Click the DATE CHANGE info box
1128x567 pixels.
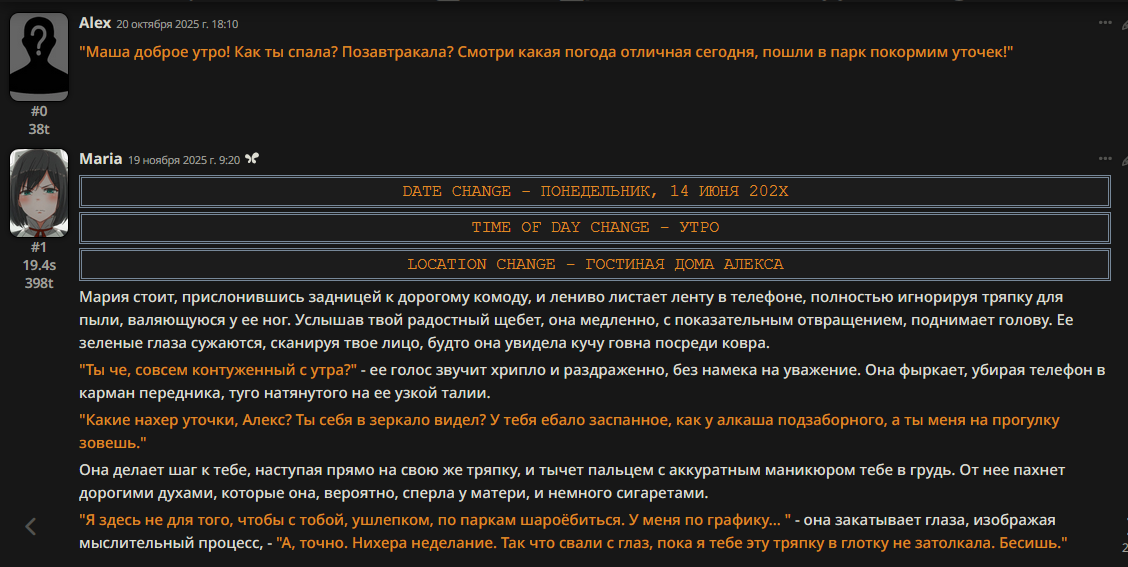click(x=595, y=191)
